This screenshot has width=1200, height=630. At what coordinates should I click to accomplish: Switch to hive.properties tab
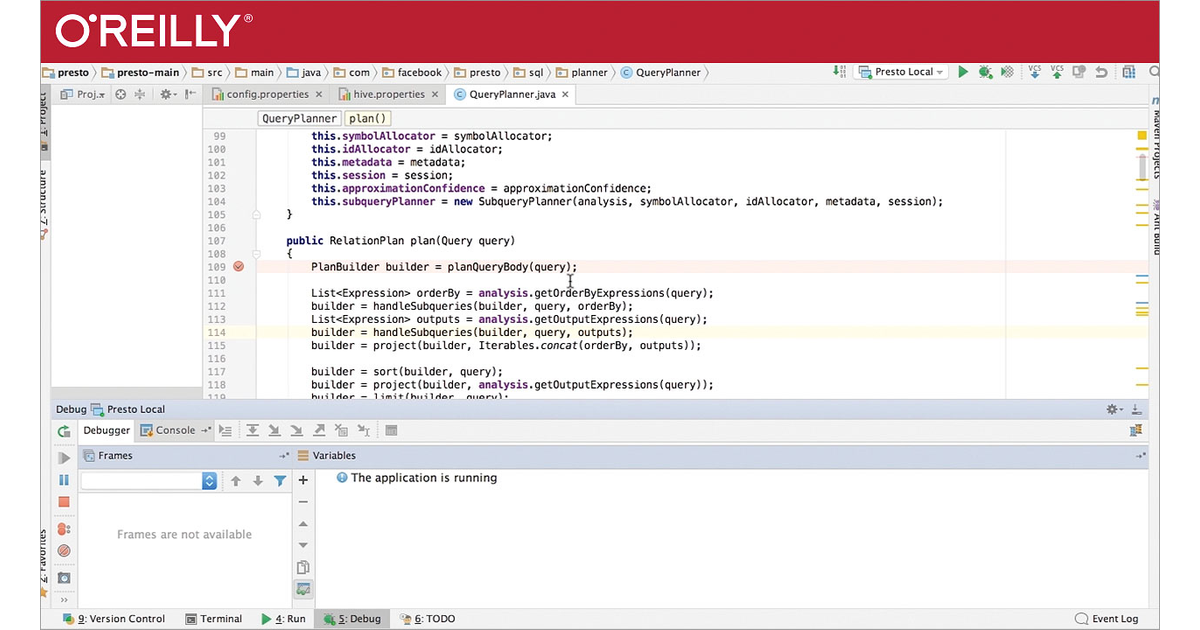[x=388, y=94]
